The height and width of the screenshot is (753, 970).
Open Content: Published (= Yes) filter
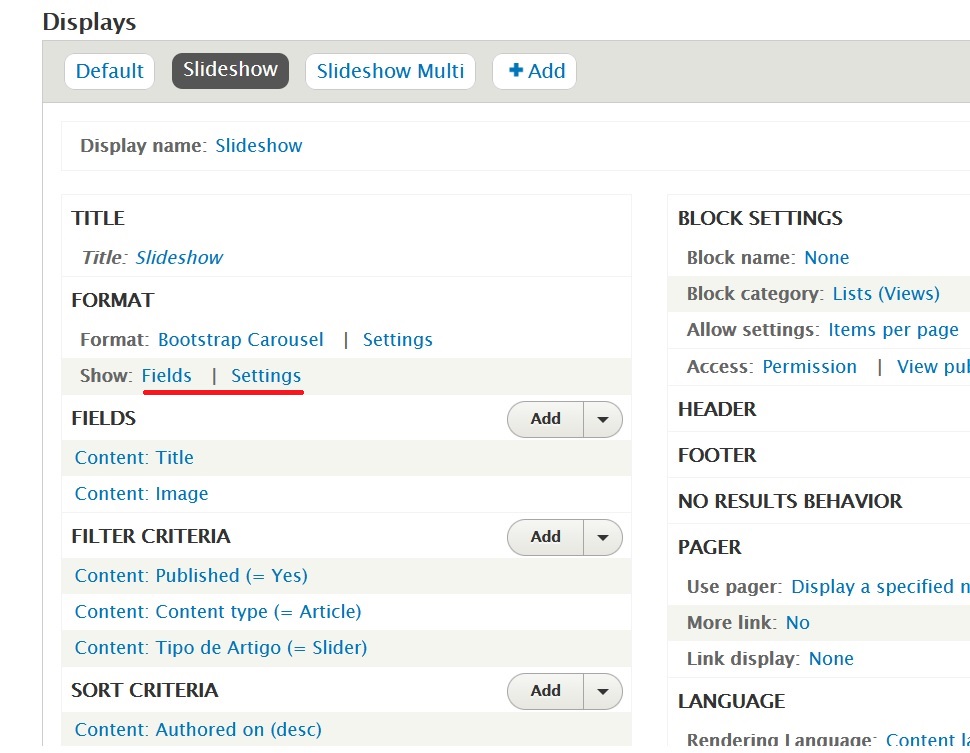(x=191, y=576)
